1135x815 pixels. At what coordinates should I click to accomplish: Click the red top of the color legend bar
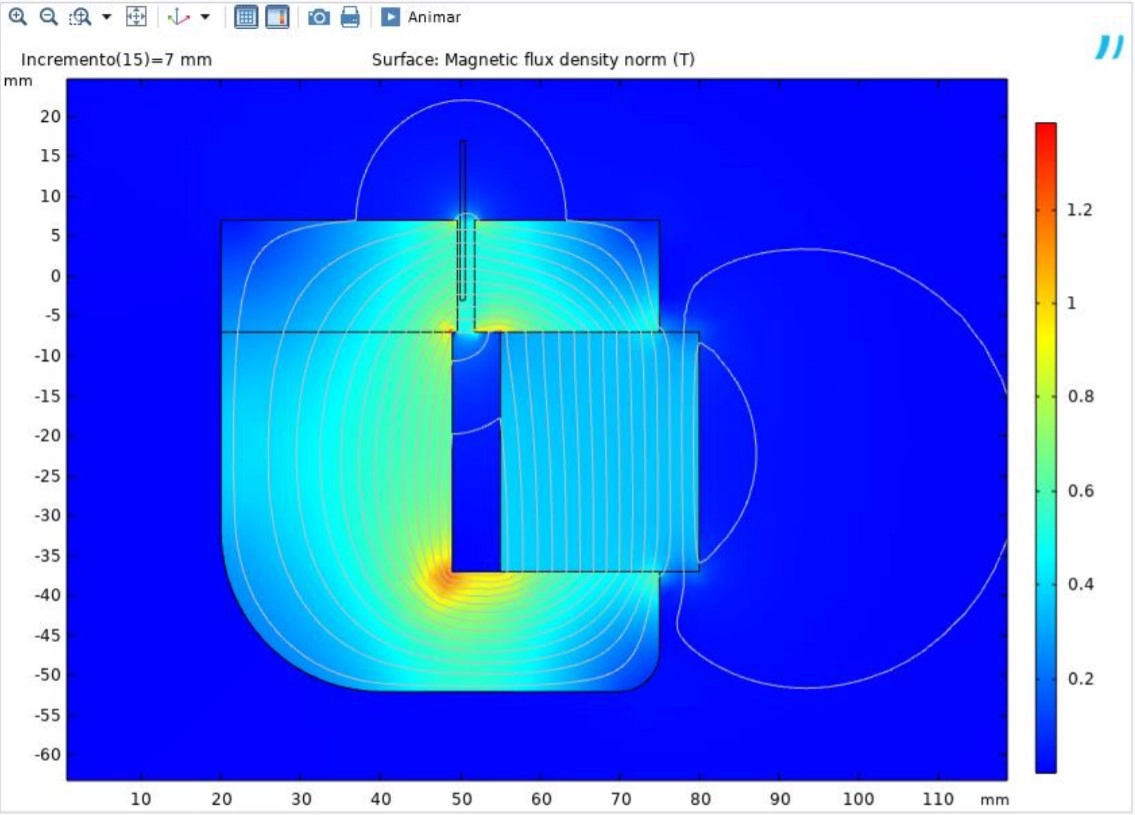click(1045, 130)
